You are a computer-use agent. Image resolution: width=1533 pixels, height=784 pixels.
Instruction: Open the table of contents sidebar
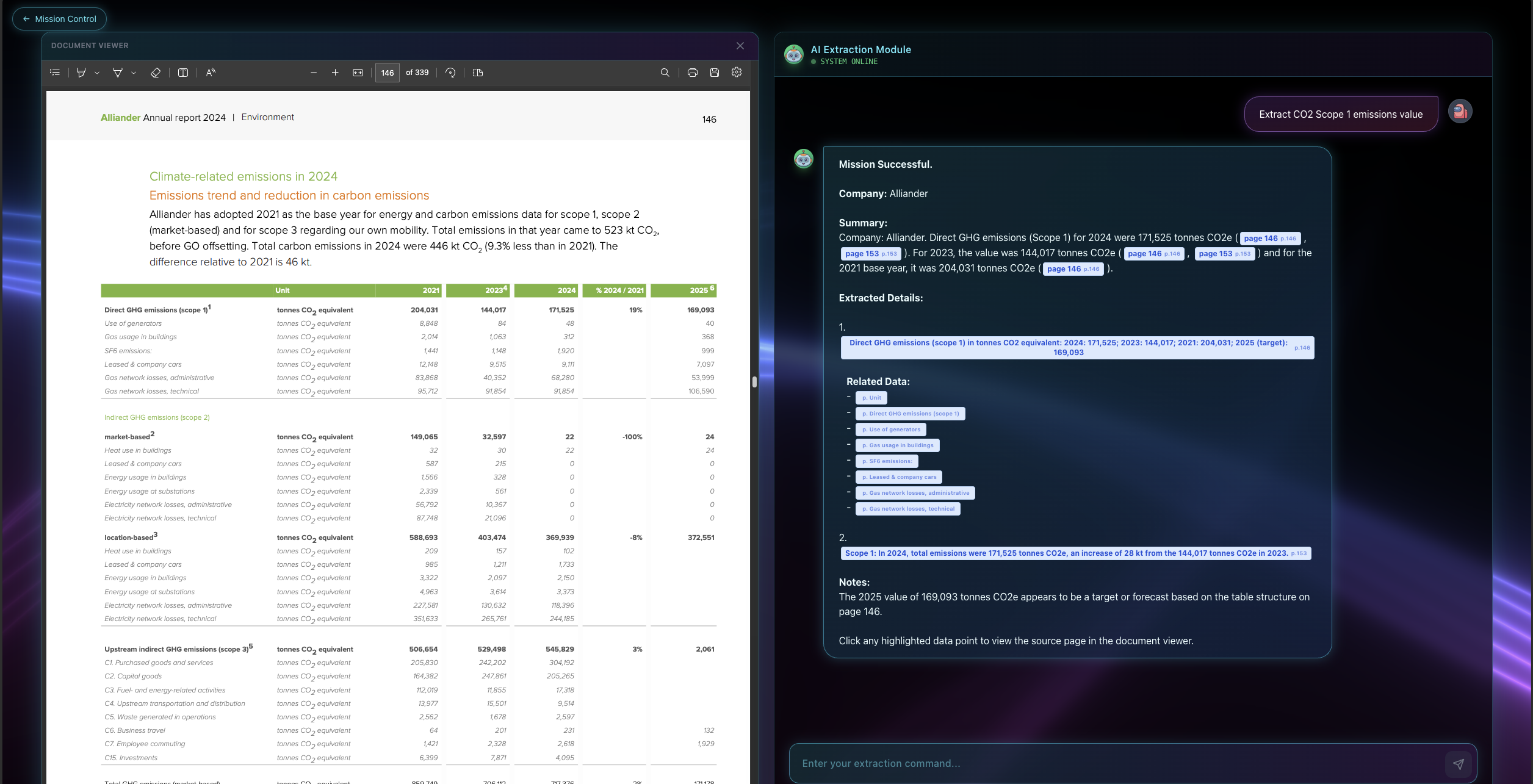click(55, 73)
